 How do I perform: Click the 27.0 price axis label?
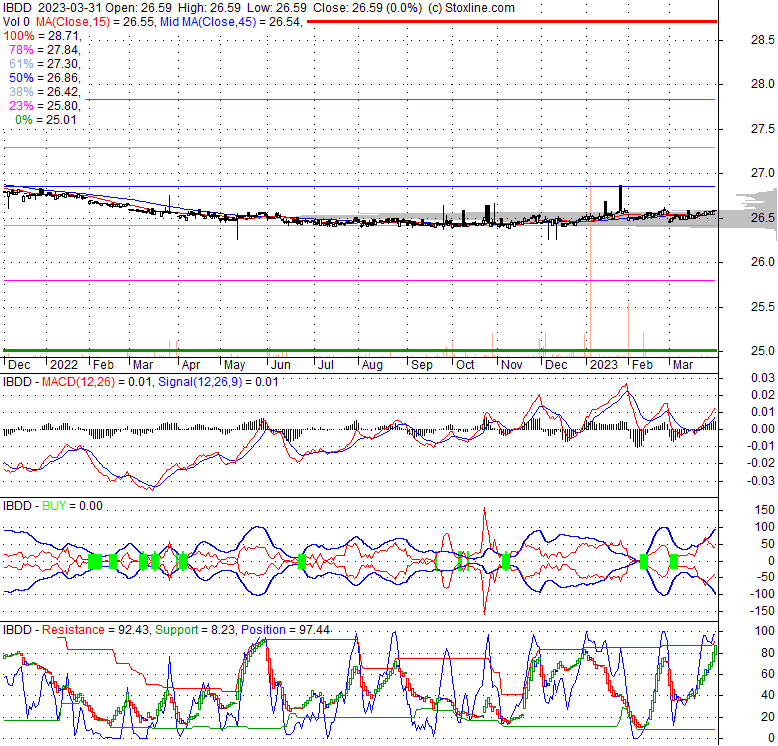[x=762, y=173]
